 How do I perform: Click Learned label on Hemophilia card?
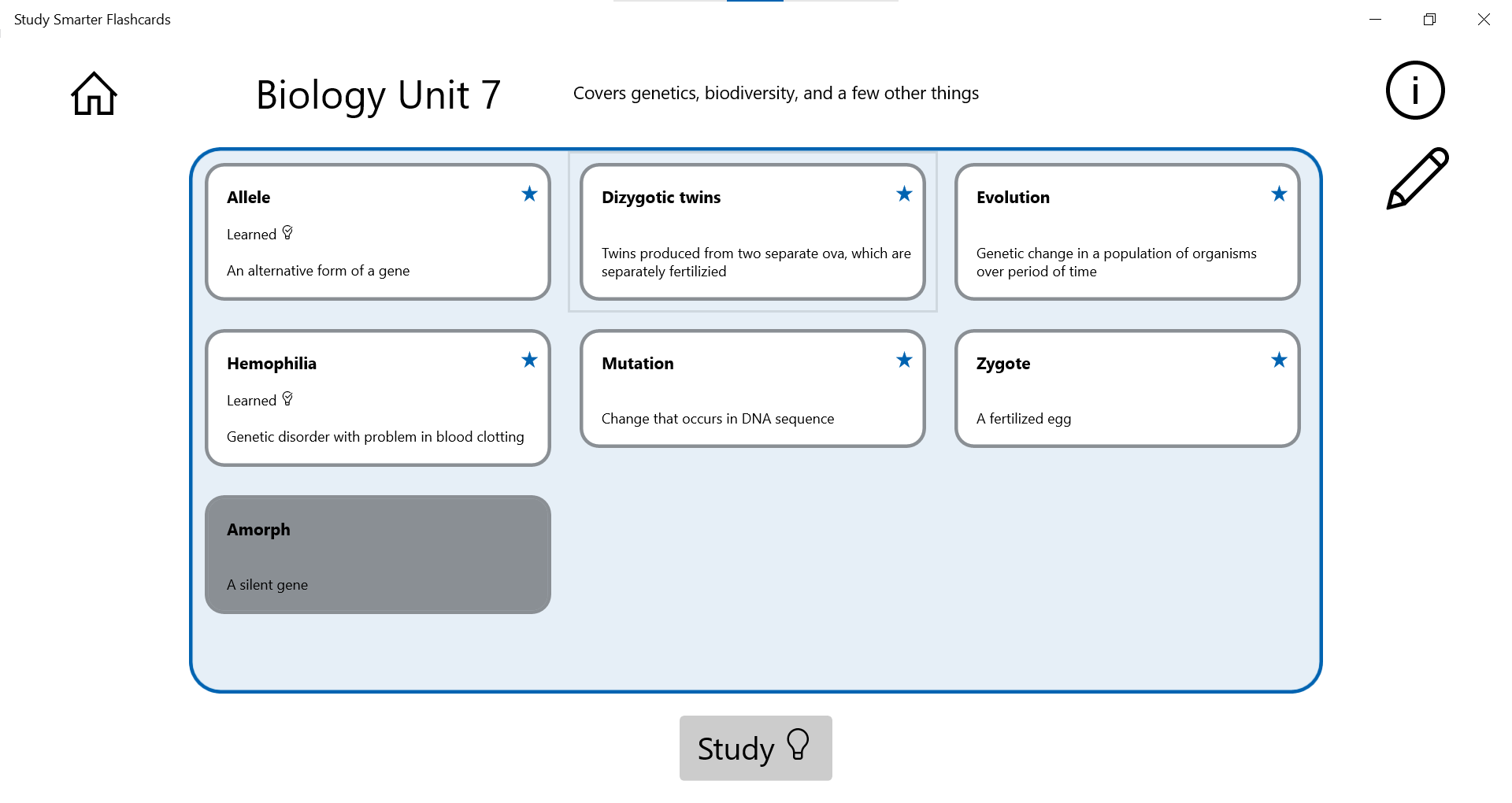click(251, 401)
